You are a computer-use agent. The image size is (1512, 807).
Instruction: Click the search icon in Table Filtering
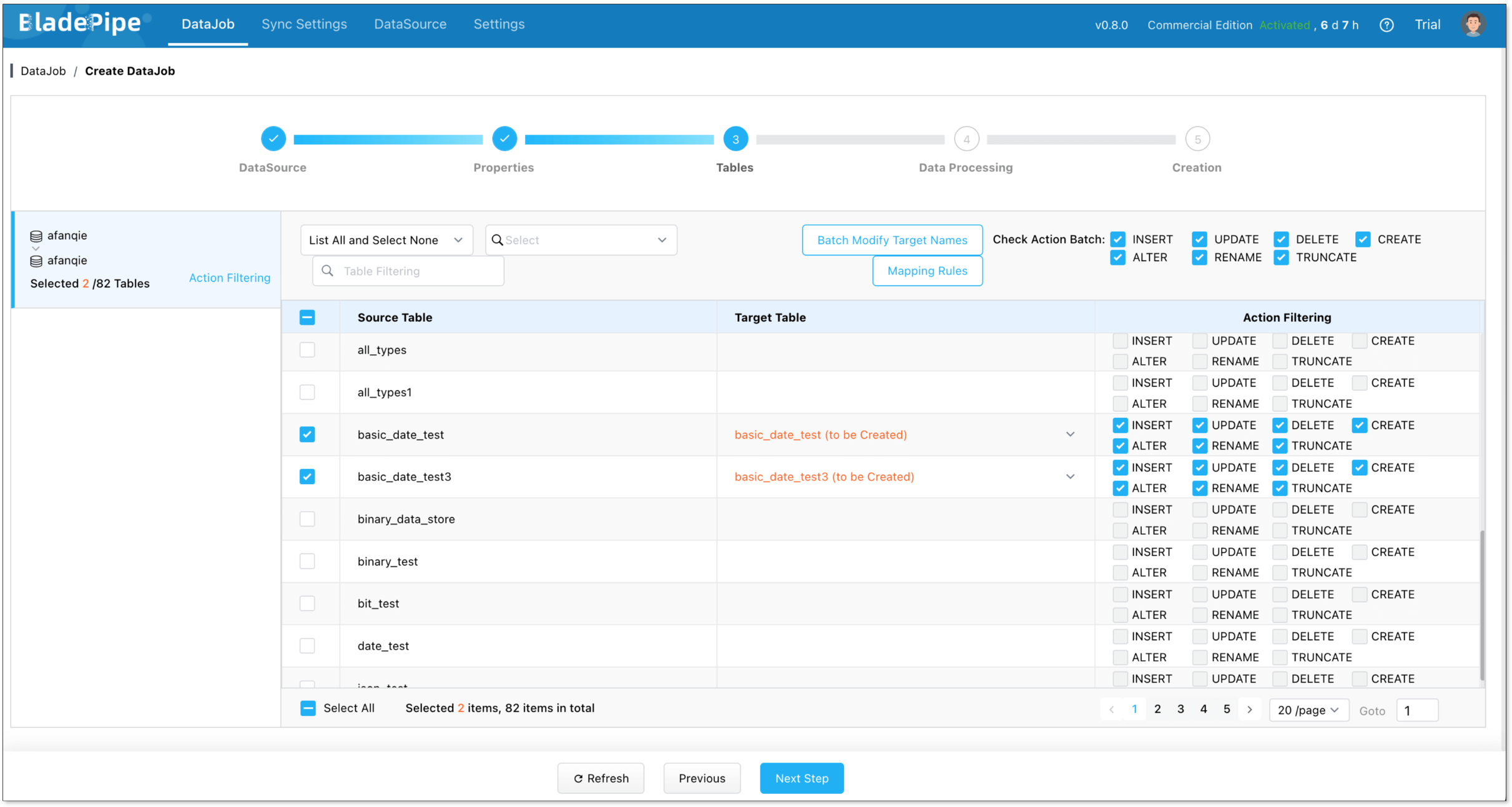click(327, 270)
